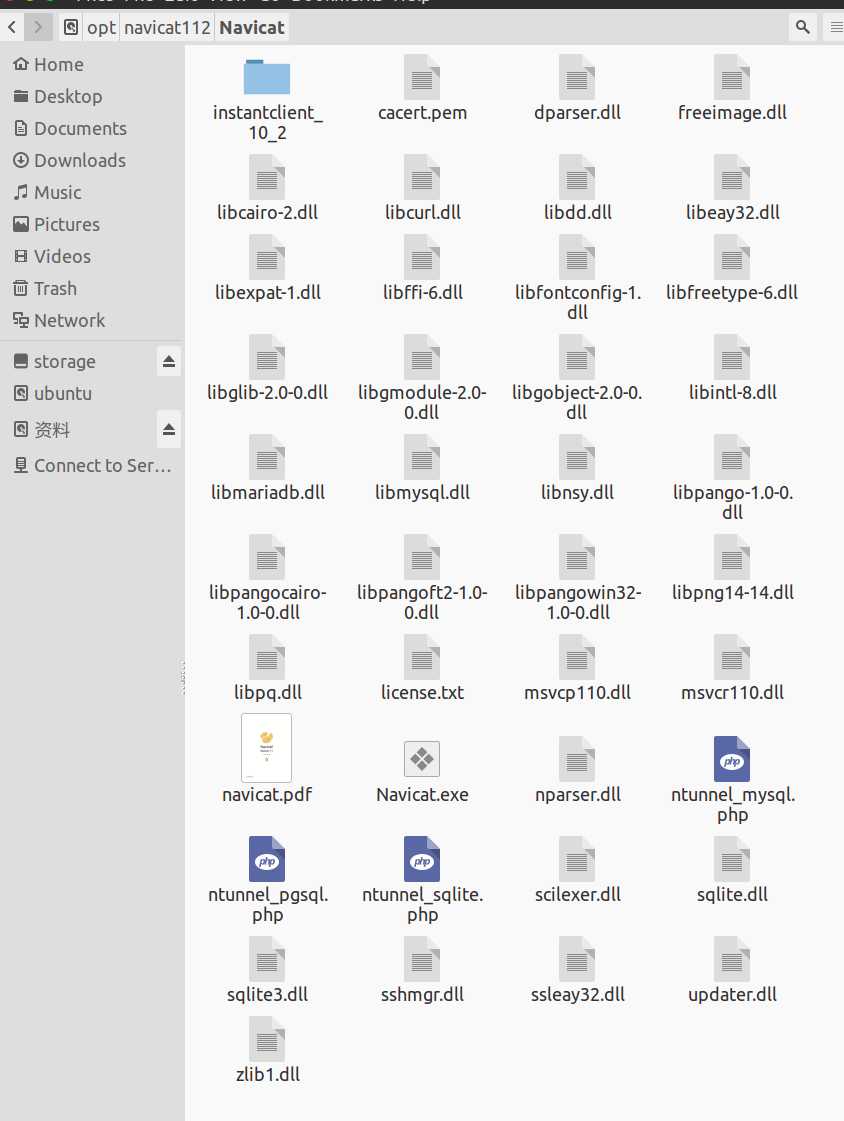This screenshot has height=1121, width=844.
Task: Go back with the left arrow
Action: (x=11, y=27)
